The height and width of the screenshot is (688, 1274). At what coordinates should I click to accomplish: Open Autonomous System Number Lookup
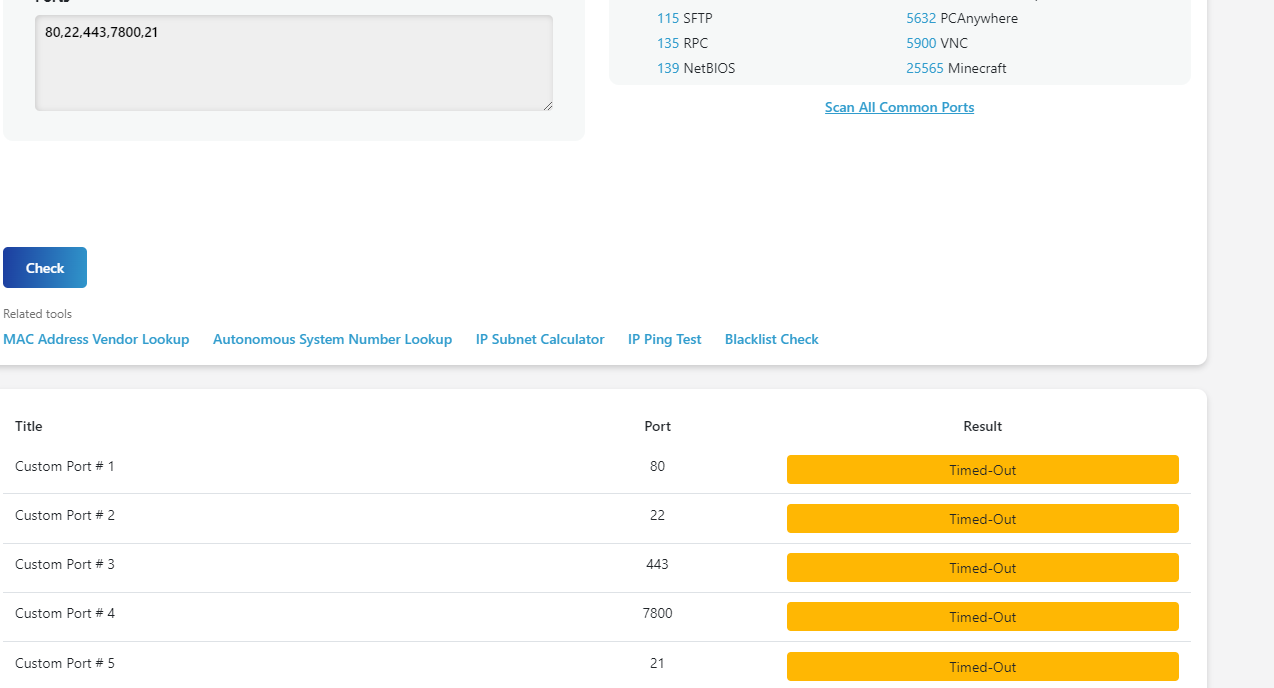[332, 339]
